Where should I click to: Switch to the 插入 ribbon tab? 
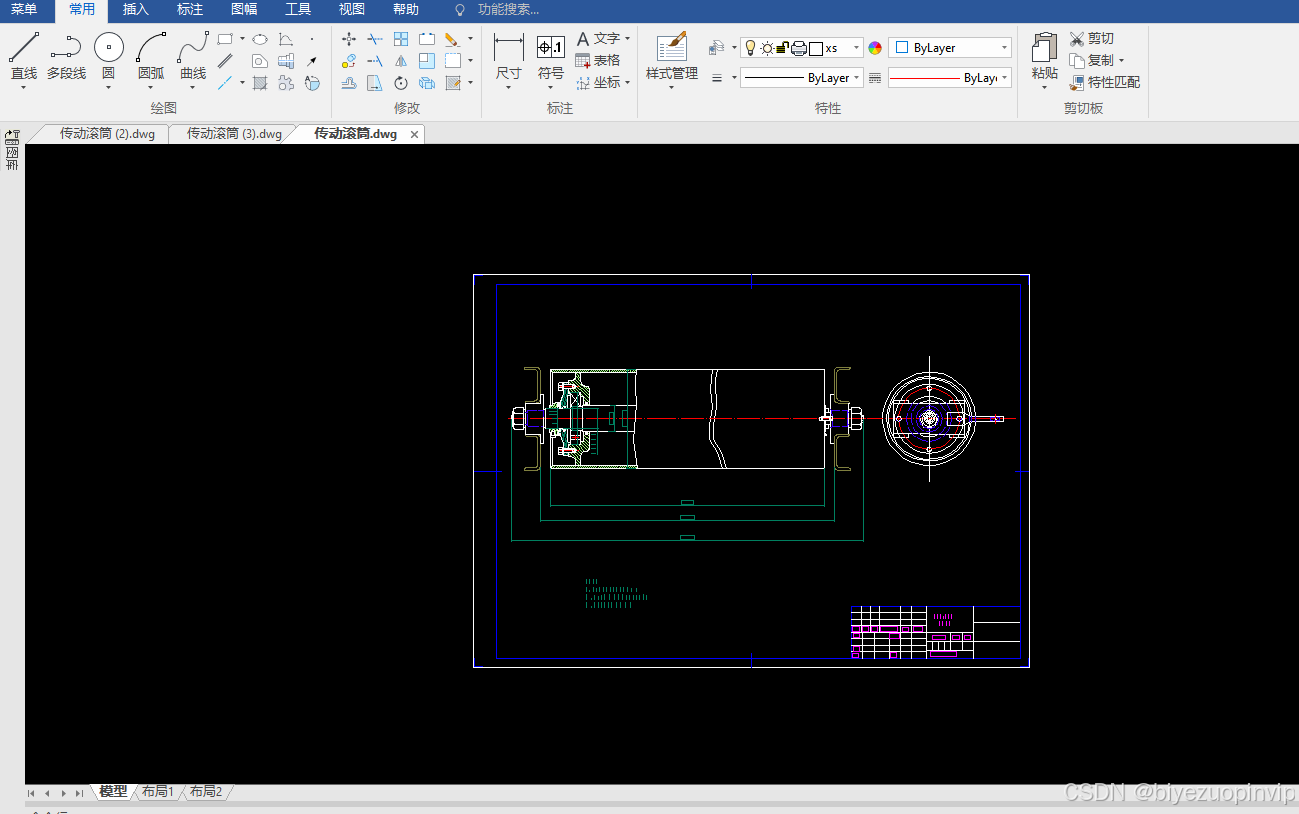coord(135,10)
